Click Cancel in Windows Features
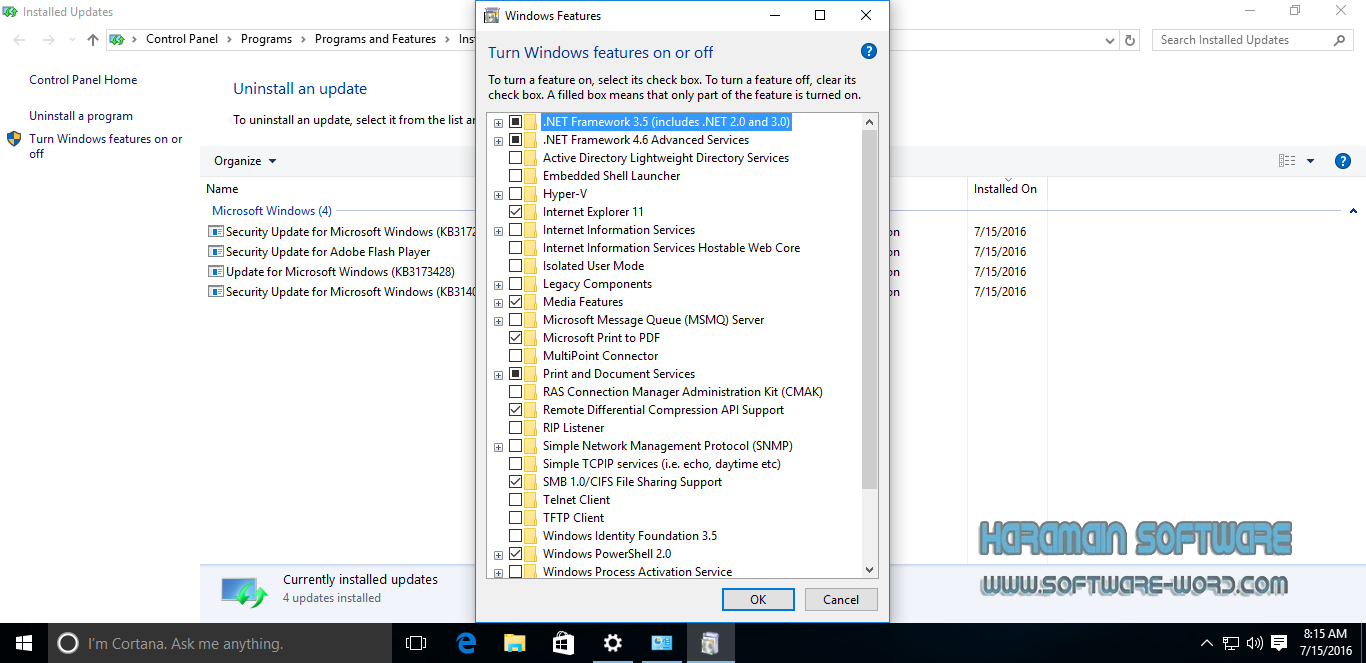This screenshot has width=1366, height=663. [841, 599]
